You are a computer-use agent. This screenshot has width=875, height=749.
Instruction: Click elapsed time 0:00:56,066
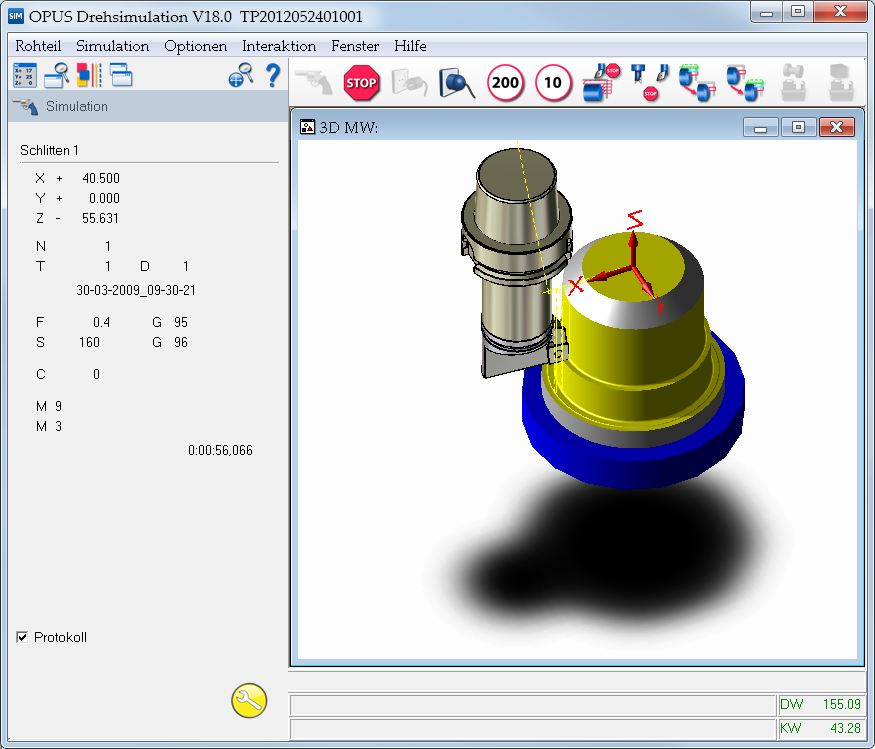point(220,450)
